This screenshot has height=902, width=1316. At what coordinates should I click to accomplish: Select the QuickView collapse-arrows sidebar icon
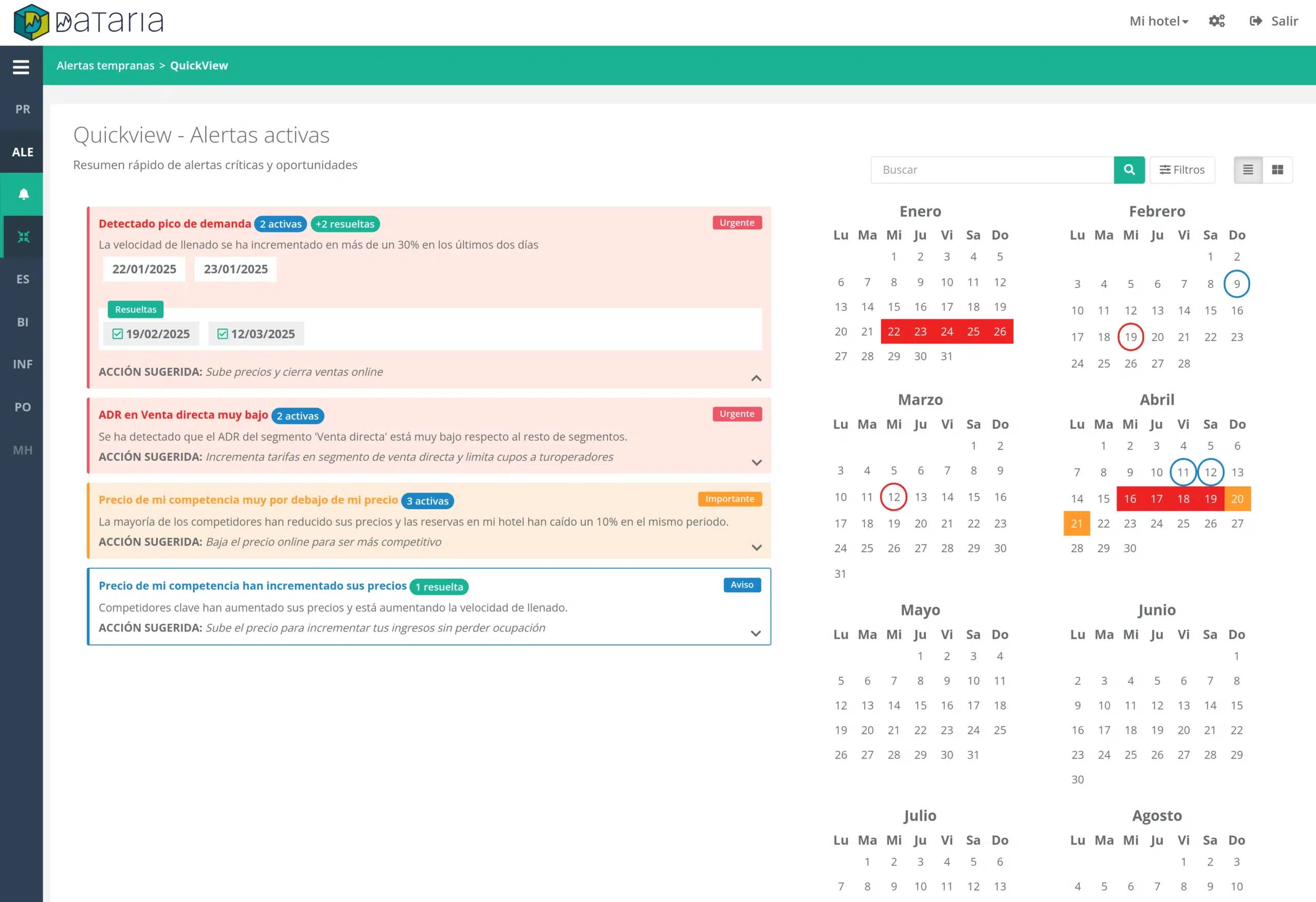[23, 237]
